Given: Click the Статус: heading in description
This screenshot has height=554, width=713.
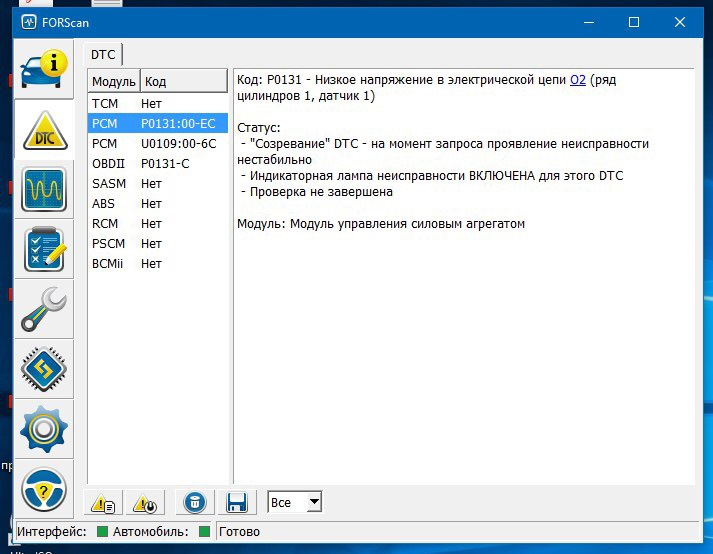Looking at the screenshot, I should point(259,128).
